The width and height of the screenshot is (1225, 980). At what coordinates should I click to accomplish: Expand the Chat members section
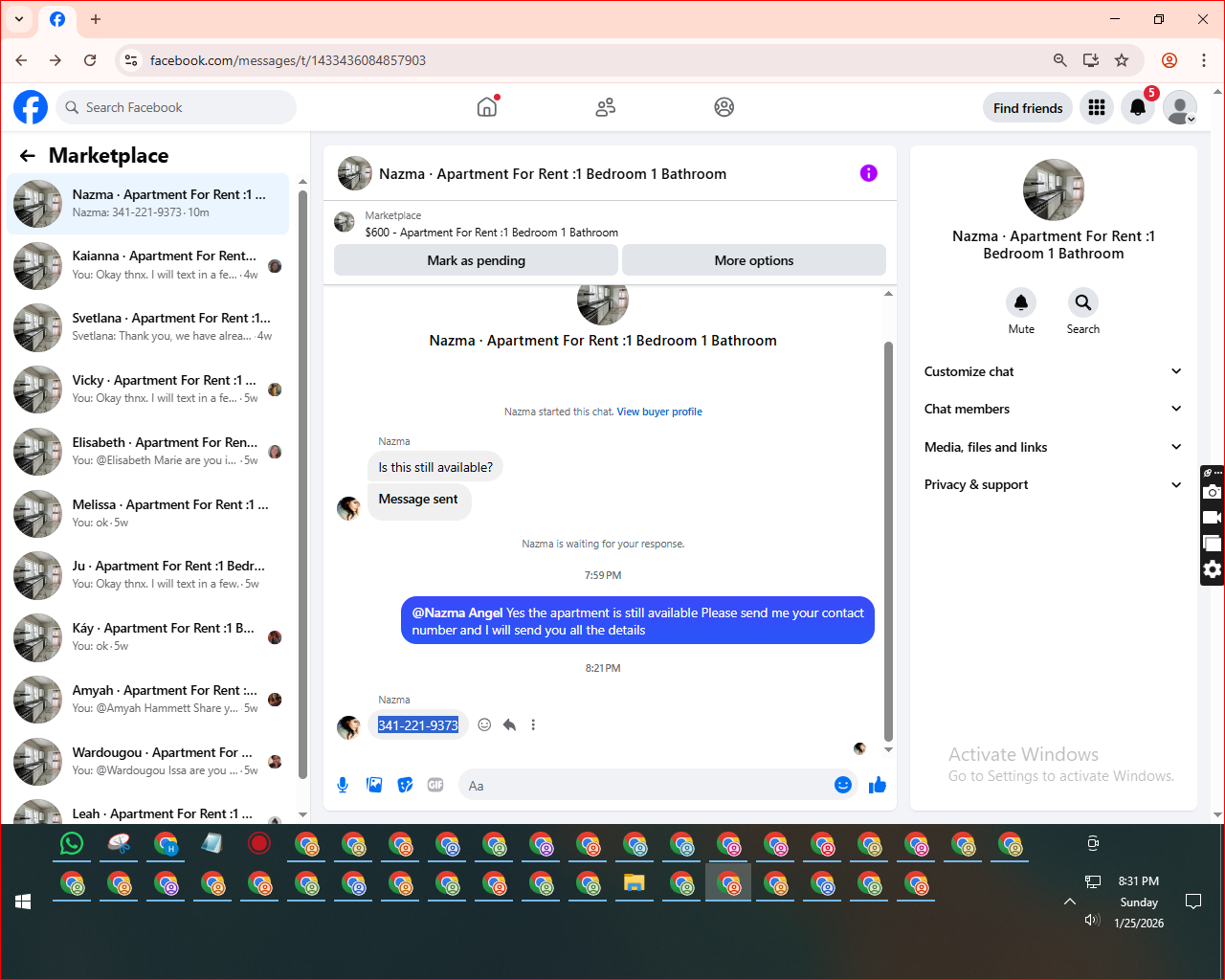(x=1054, y=409)
